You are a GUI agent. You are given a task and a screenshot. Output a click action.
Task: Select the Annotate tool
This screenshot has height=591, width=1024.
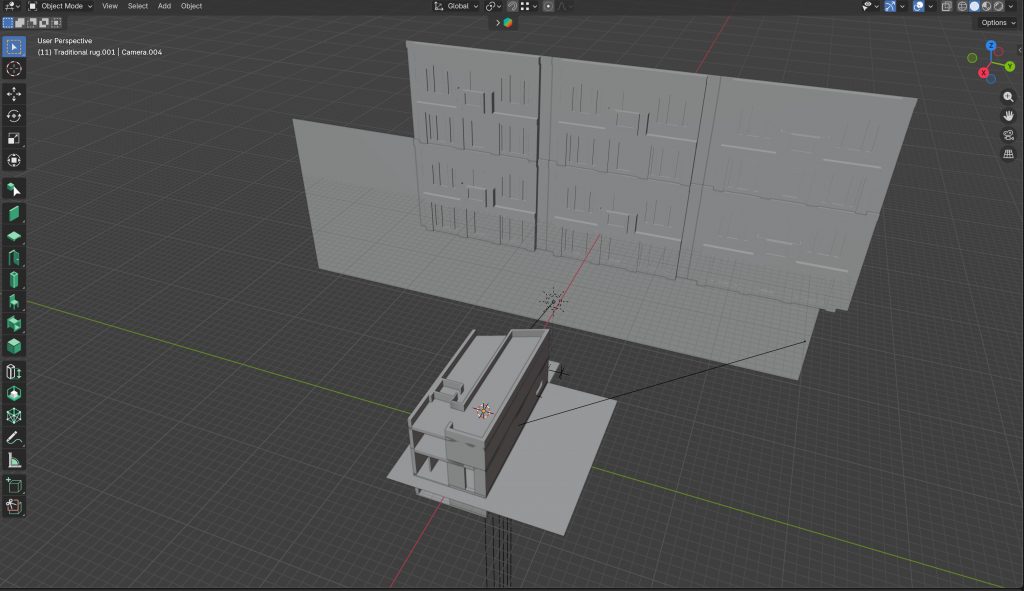point(14,438)
